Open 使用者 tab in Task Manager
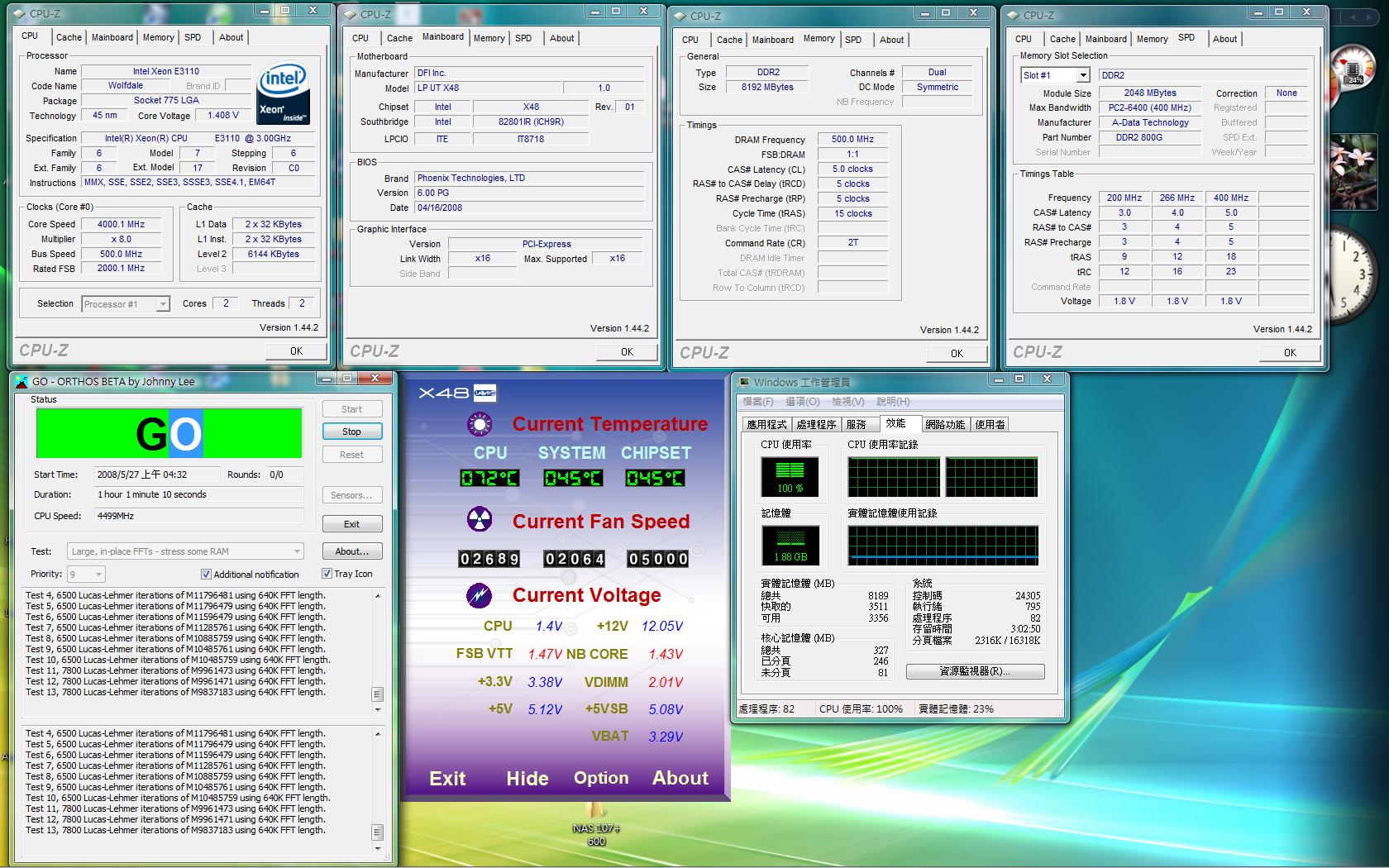This screenshot has height=868, width=1389. pos(990,424)
